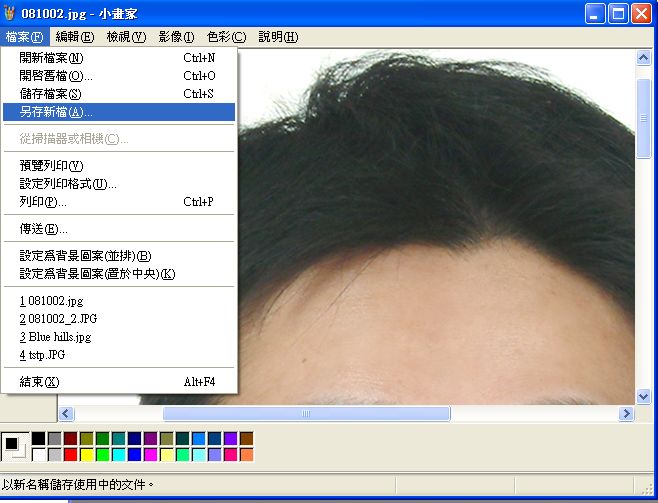Viewport: 658px width, 503px height.
Task: Maximize the Paint window
Action: pos(618,13)
